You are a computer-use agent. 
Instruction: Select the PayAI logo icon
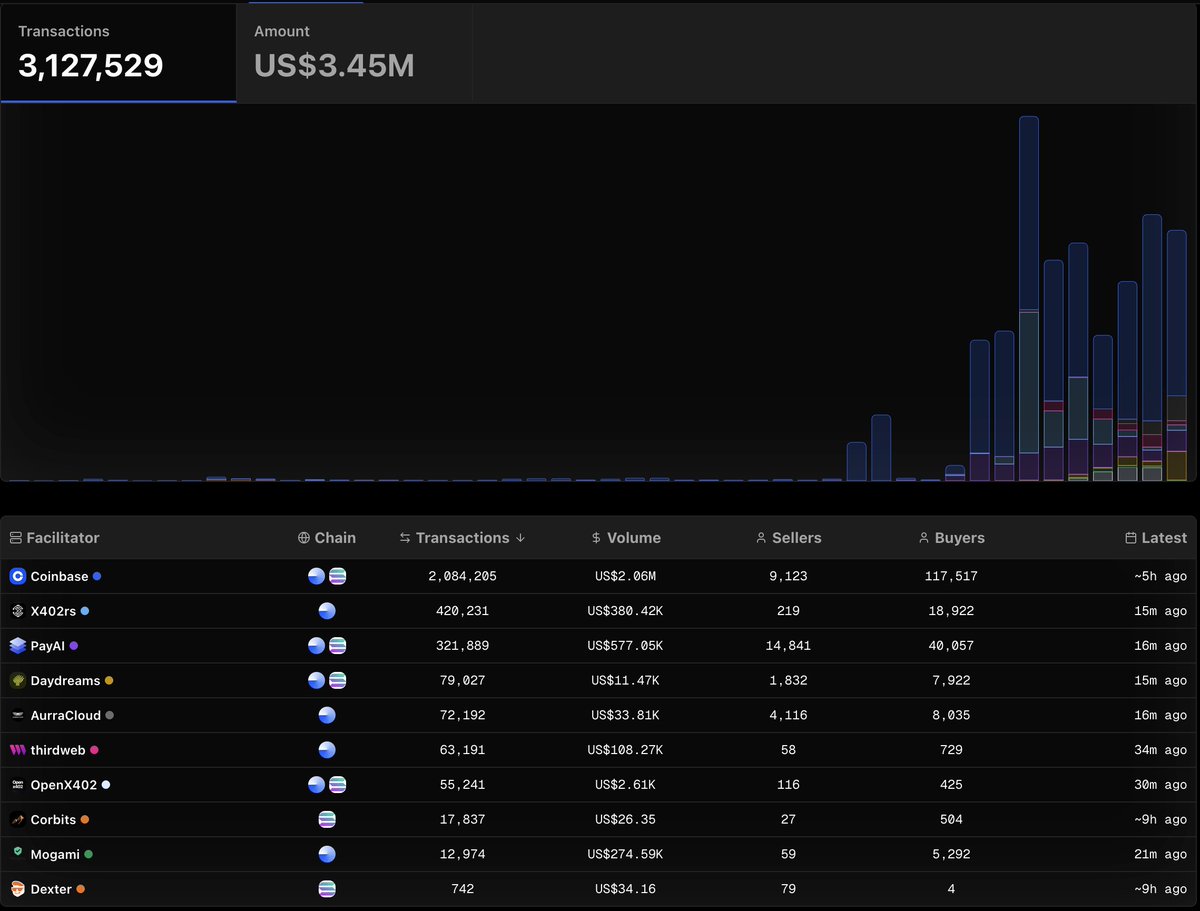(17, 645)
